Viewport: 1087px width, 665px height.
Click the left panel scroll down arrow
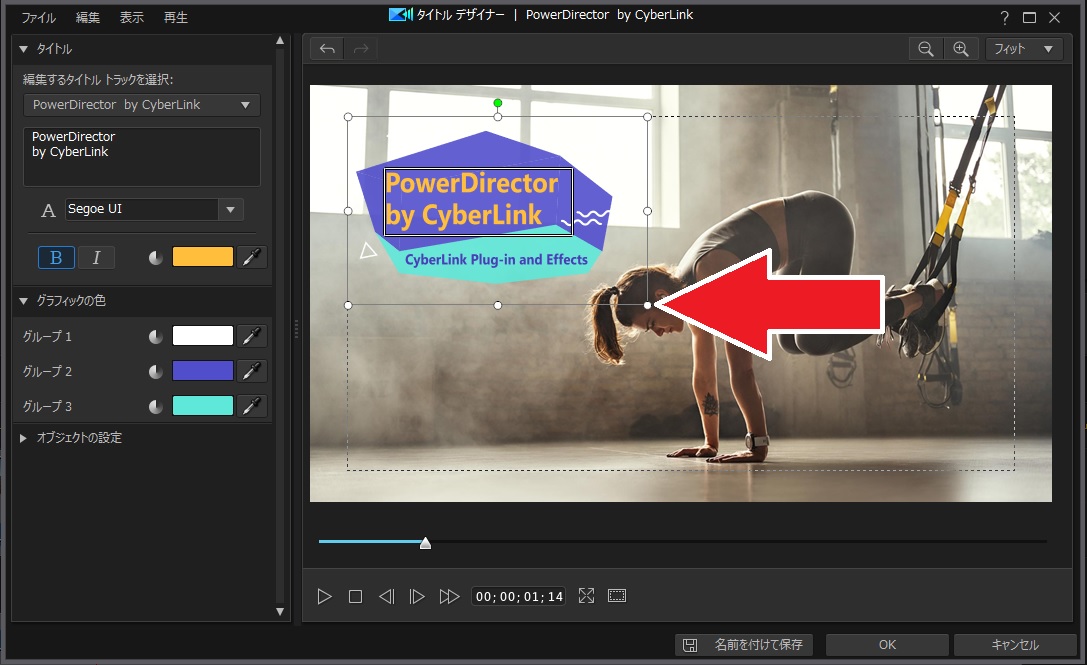tap(280, 612)
